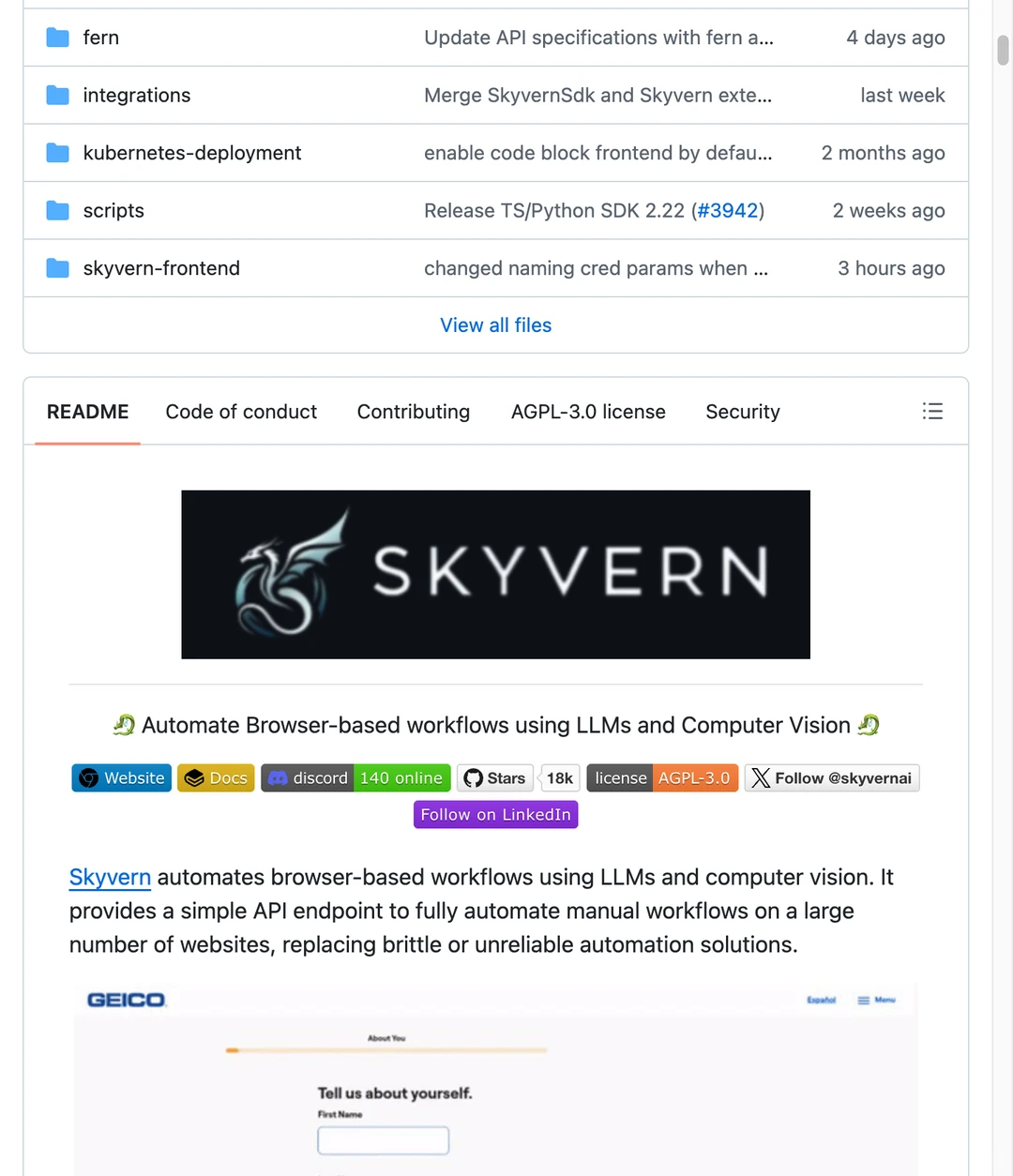Click the '3 hours ago' timestamp
1013x1176 pixels.
tap(891, 268)
